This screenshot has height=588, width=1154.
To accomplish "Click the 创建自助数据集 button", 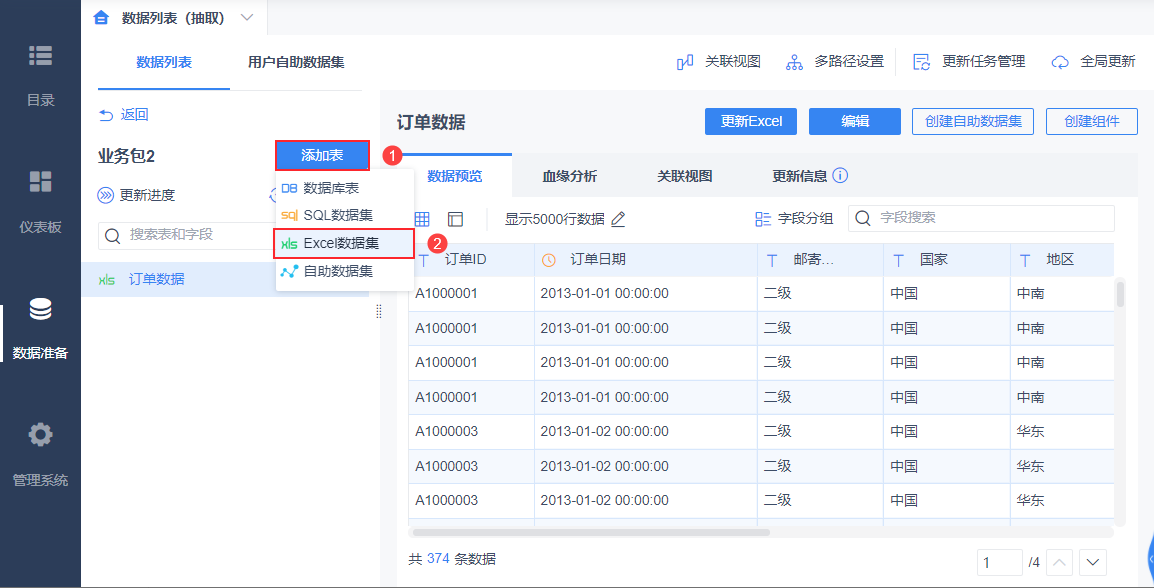I will click(973, 121).
